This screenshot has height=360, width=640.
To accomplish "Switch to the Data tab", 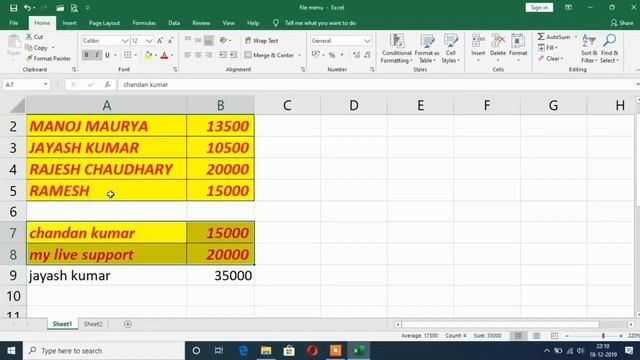I will pyautogui.click(x=174, y=23).
